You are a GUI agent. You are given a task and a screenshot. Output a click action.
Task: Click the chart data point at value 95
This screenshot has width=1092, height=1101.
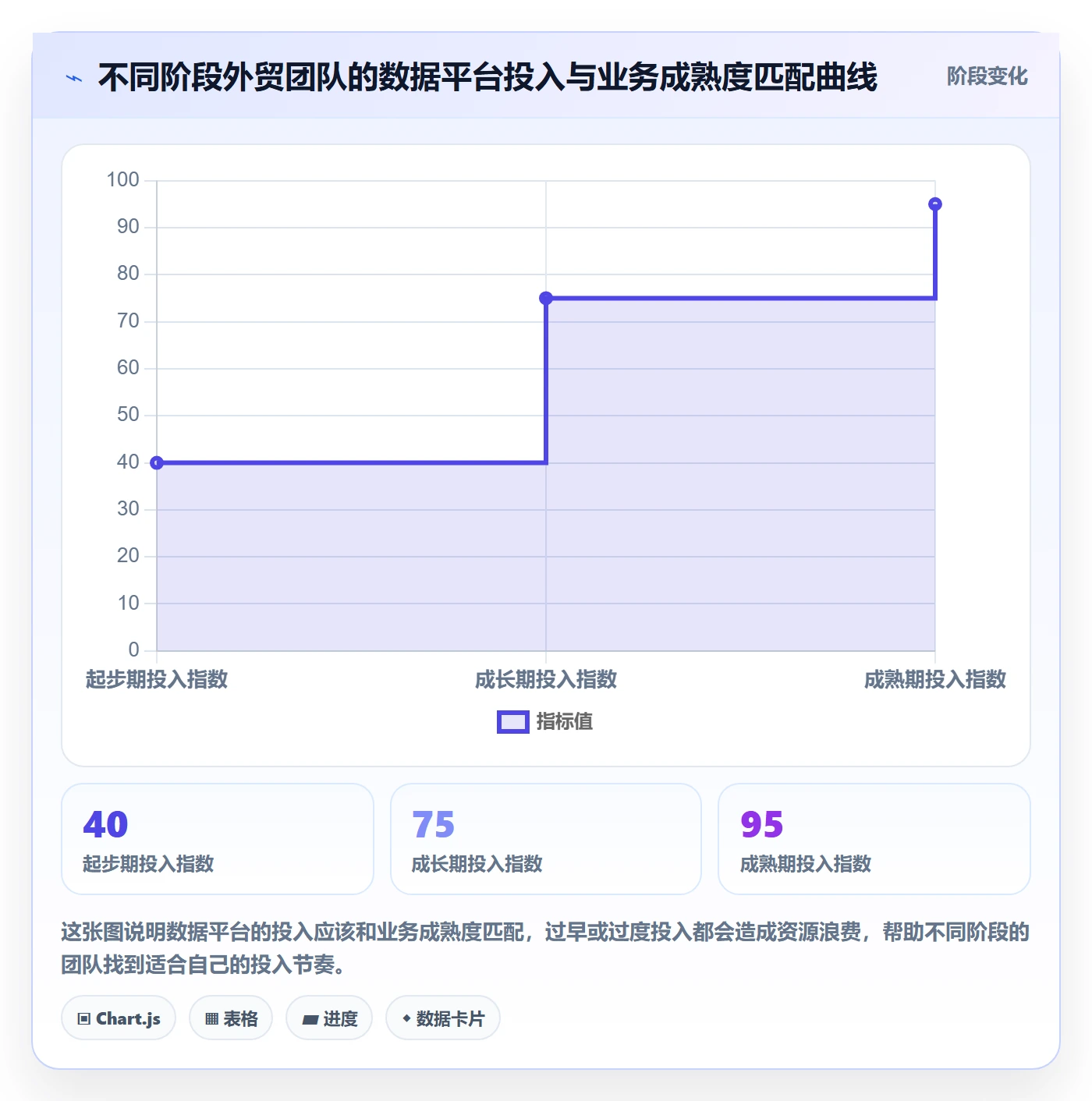click(935, 204)
